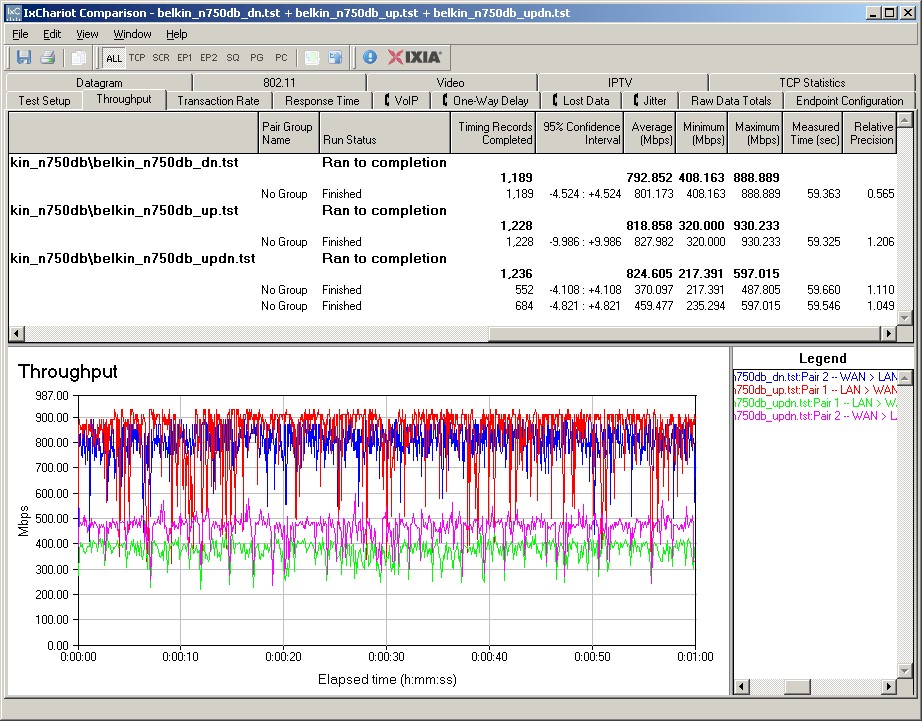Open the Edit menu
The width and height of the screenshot is (922, 721).
tap(52, 34)
